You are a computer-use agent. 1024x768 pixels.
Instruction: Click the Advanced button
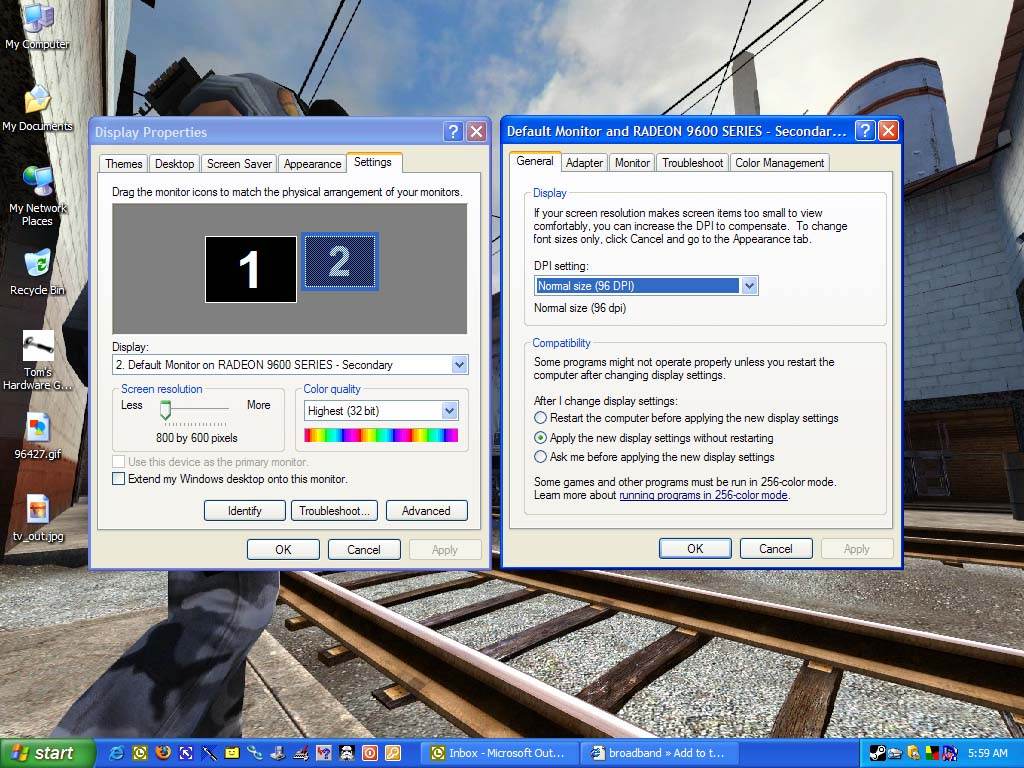(x=426, y=511)
